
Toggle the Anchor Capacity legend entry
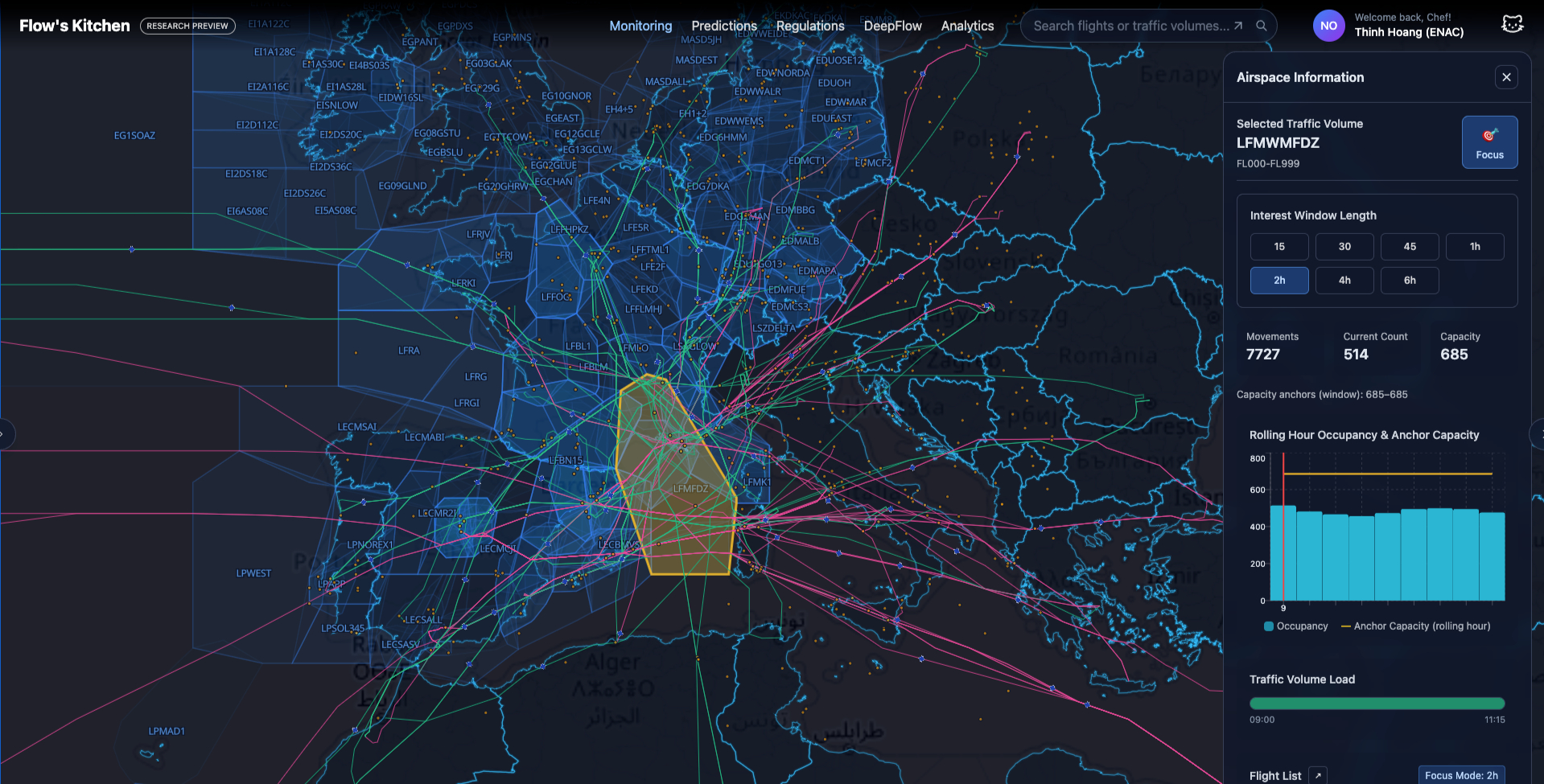tap(1415, 626)
